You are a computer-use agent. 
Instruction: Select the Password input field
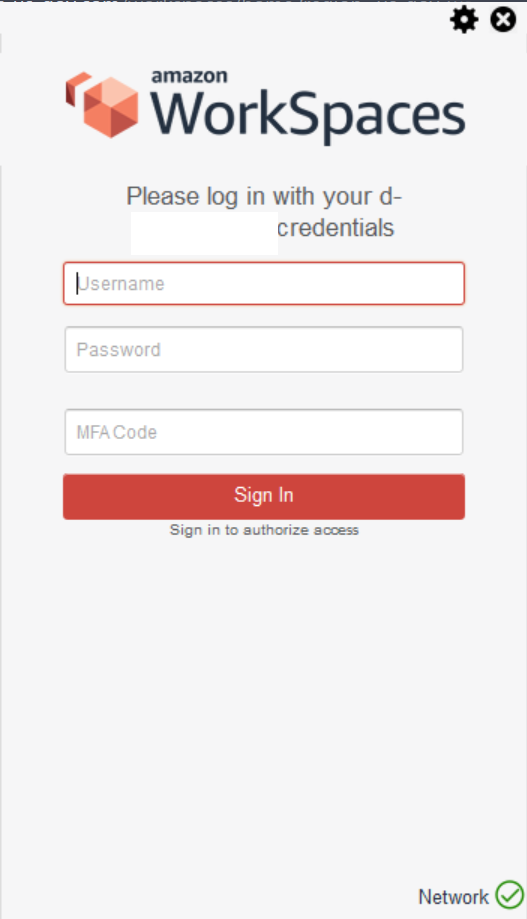pyautogui.click(x=264, y=349)
